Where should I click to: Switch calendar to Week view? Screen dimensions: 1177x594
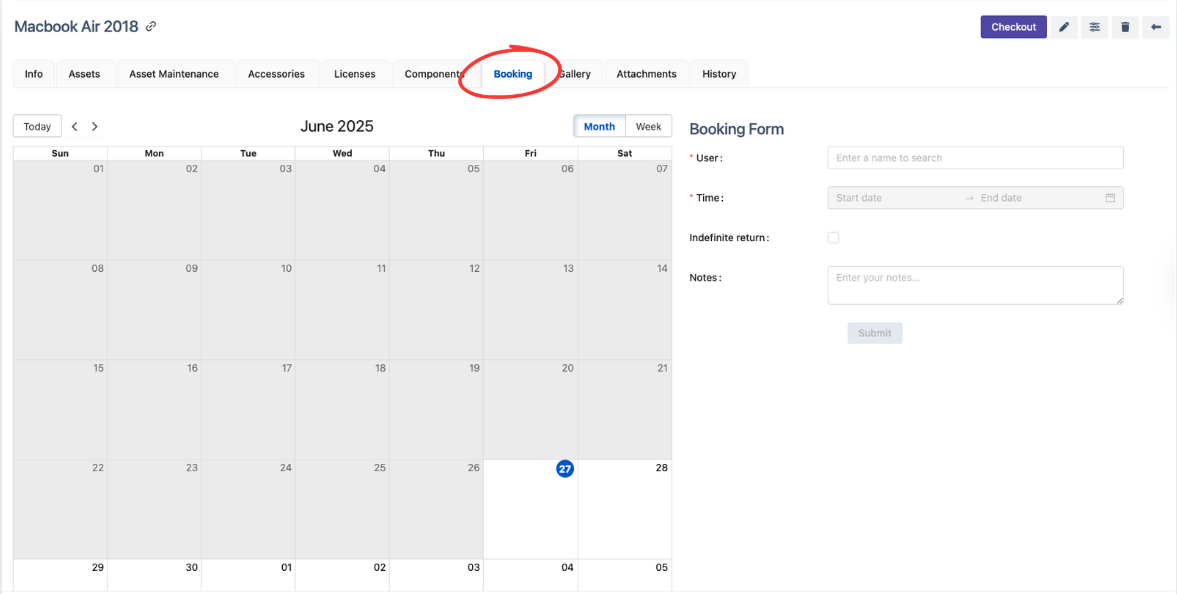coord(649,126)
